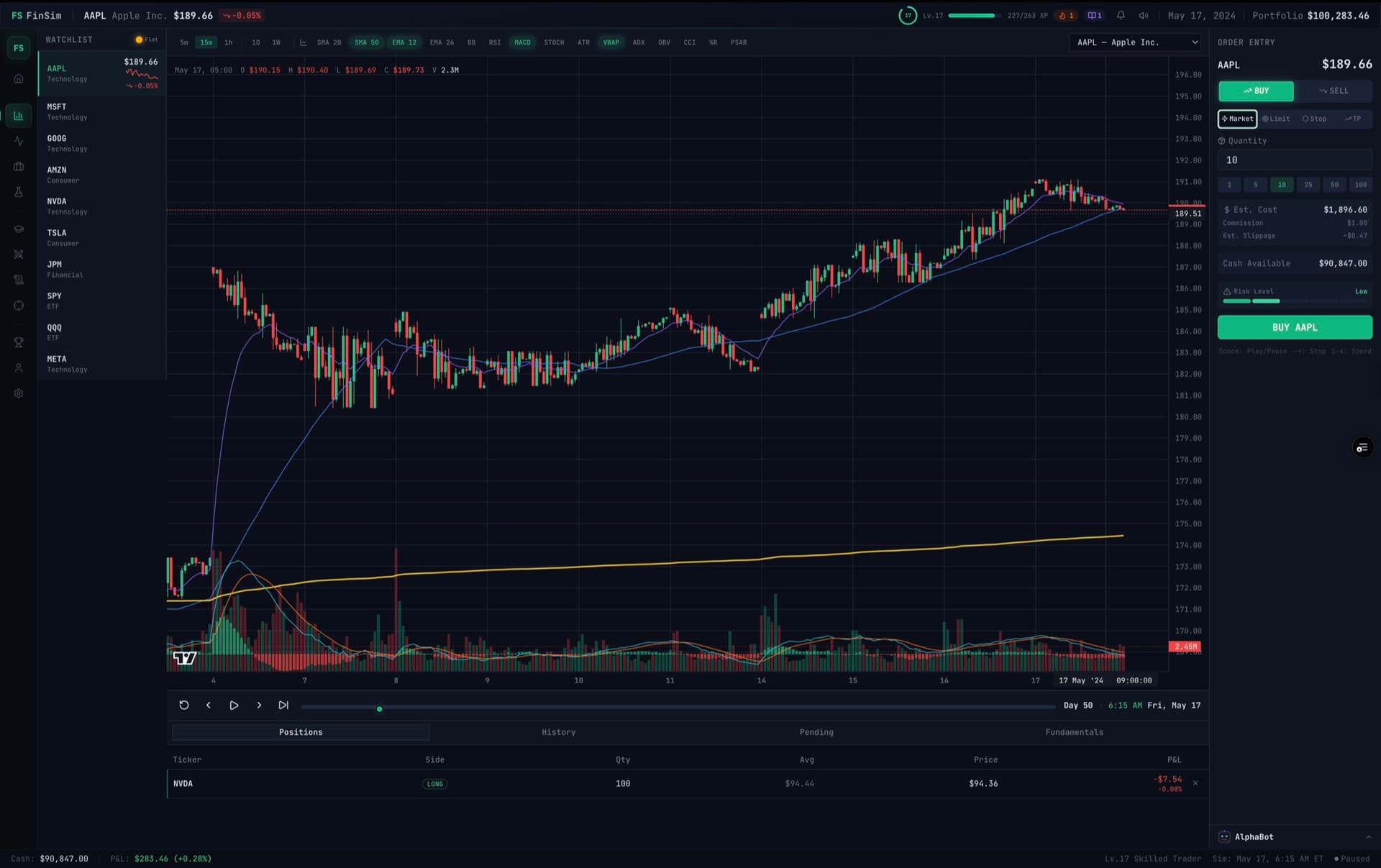1381x868 pixels.
Task: Open the trophy achievements icon
Action: coord(19,342)
